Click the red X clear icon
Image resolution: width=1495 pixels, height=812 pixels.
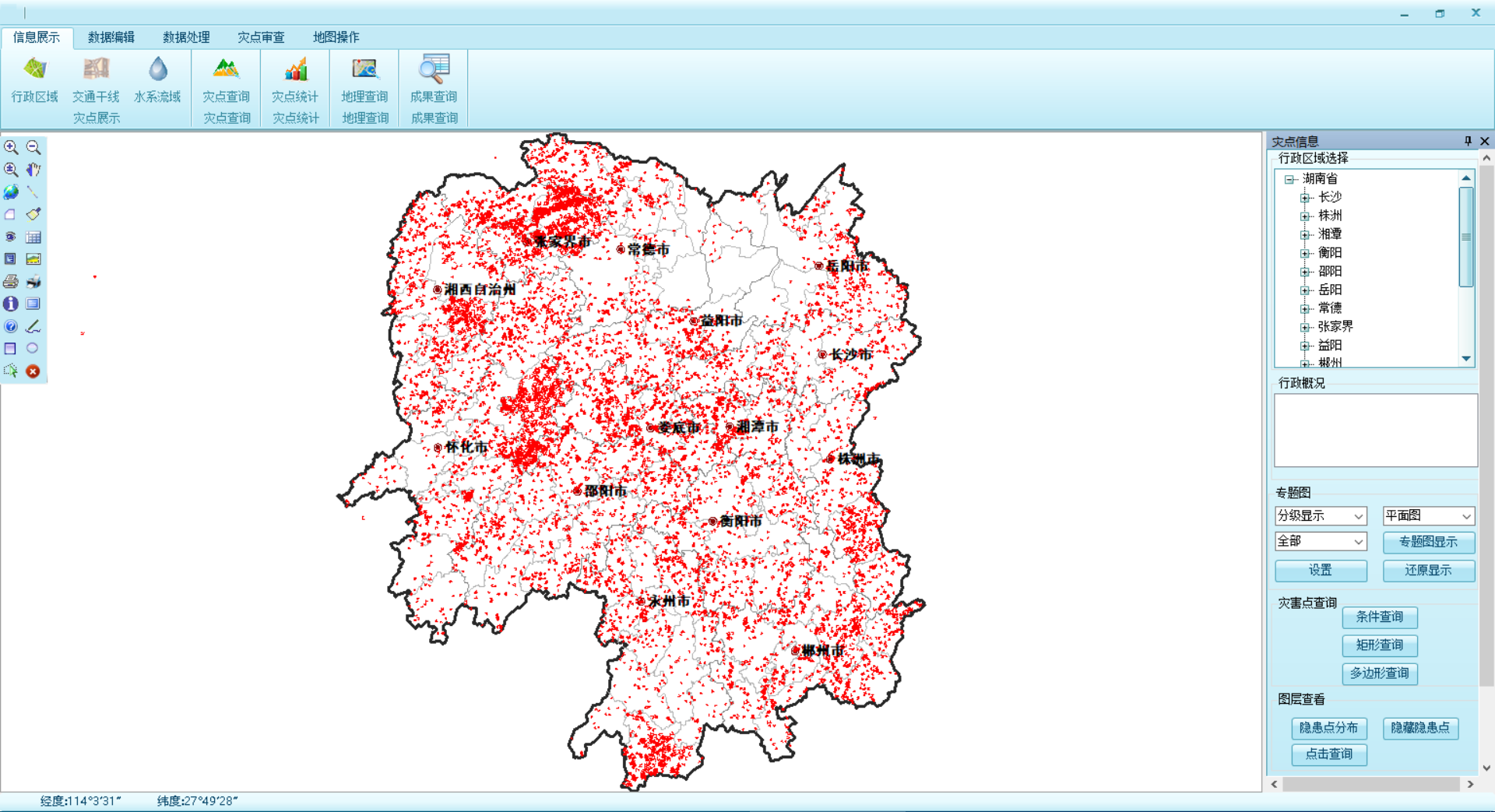click(x=33, y=371)
